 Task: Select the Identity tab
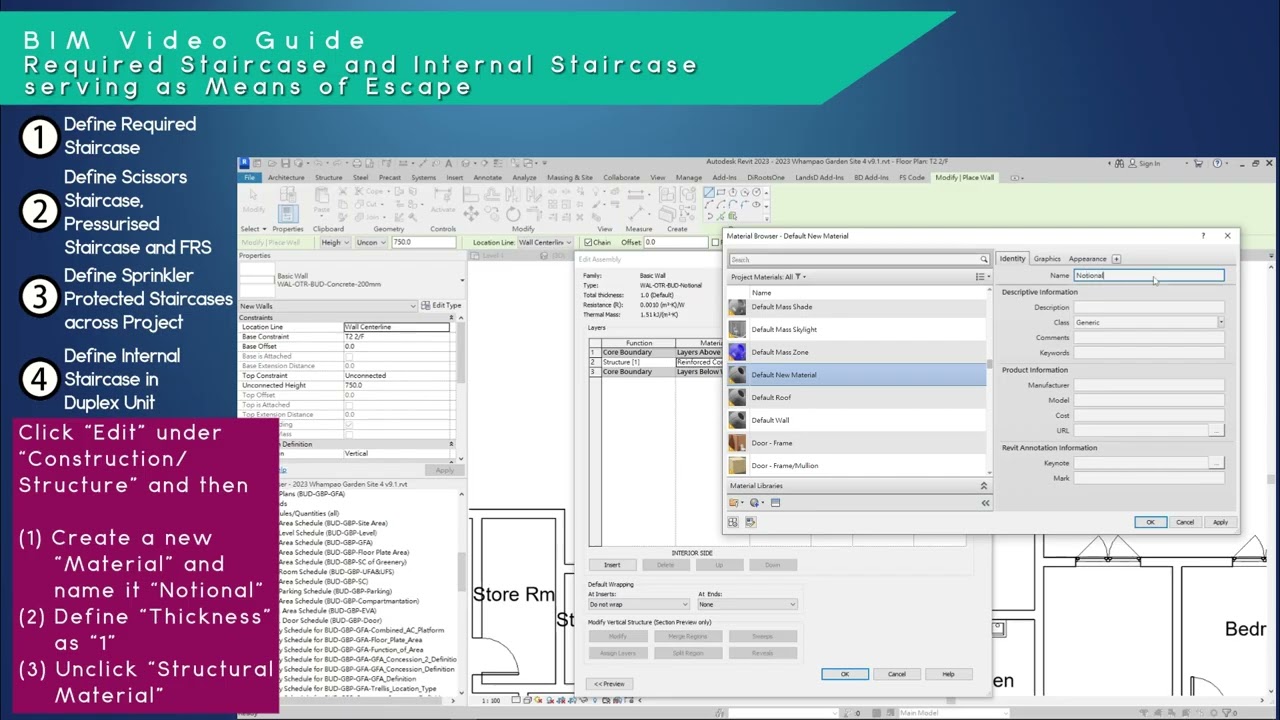(x=1012, y=259)
